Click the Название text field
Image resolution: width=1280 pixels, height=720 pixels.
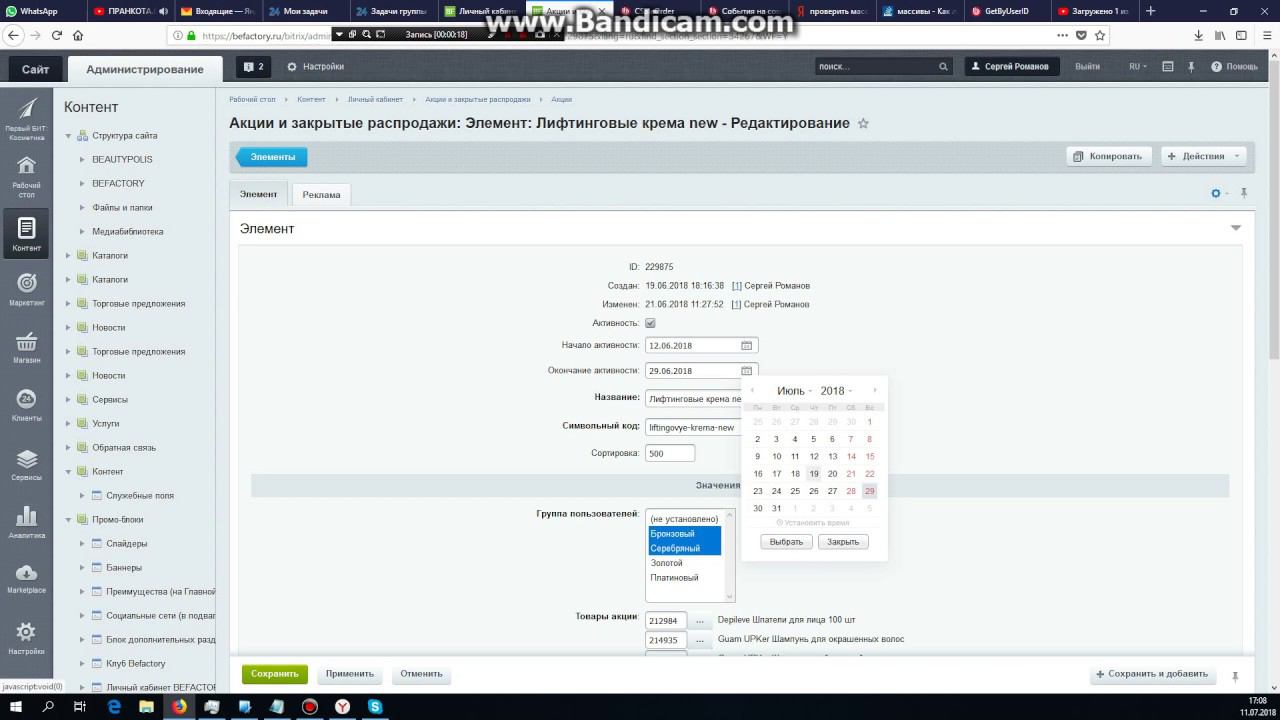tap(695, 398)
